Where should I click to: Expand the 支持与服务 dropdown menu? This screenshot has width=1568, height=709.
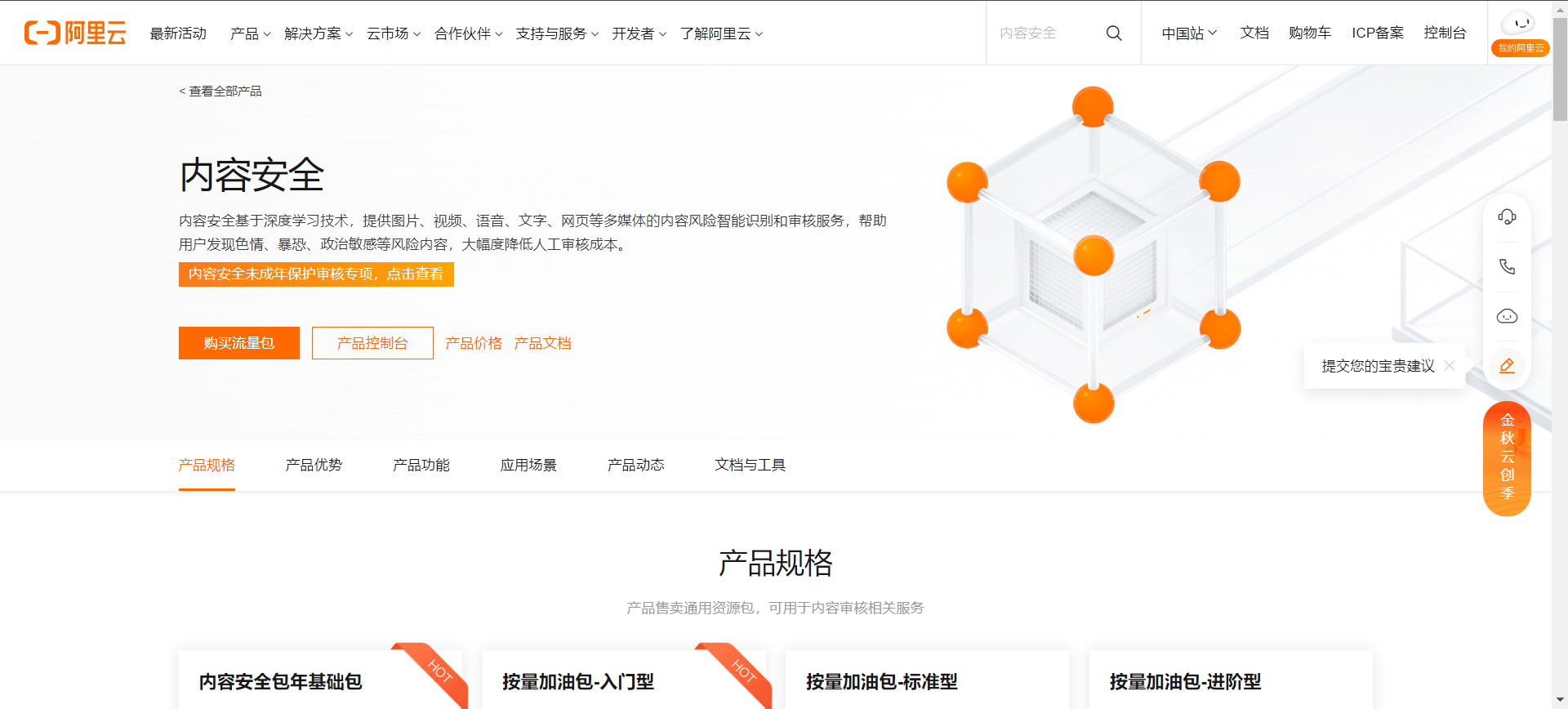[557, 33]
